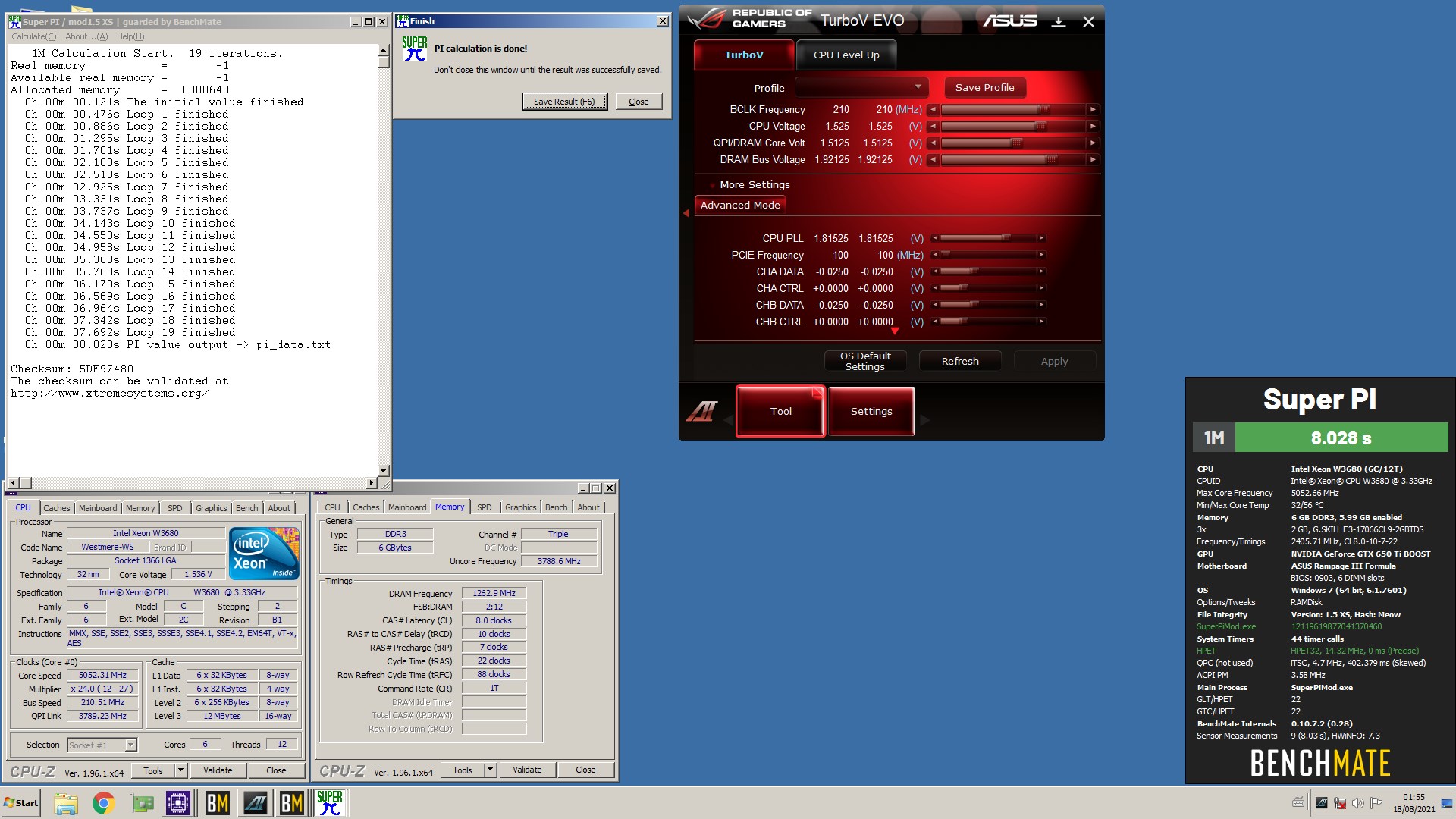Open the volume speaker tray icon
The height and width of the screenshot is (819, 1456).
1357,803
